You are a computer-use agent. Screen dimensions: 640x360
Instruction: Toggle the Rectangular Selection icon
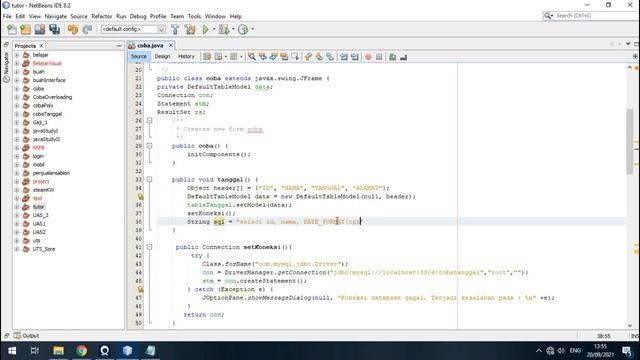295,57
